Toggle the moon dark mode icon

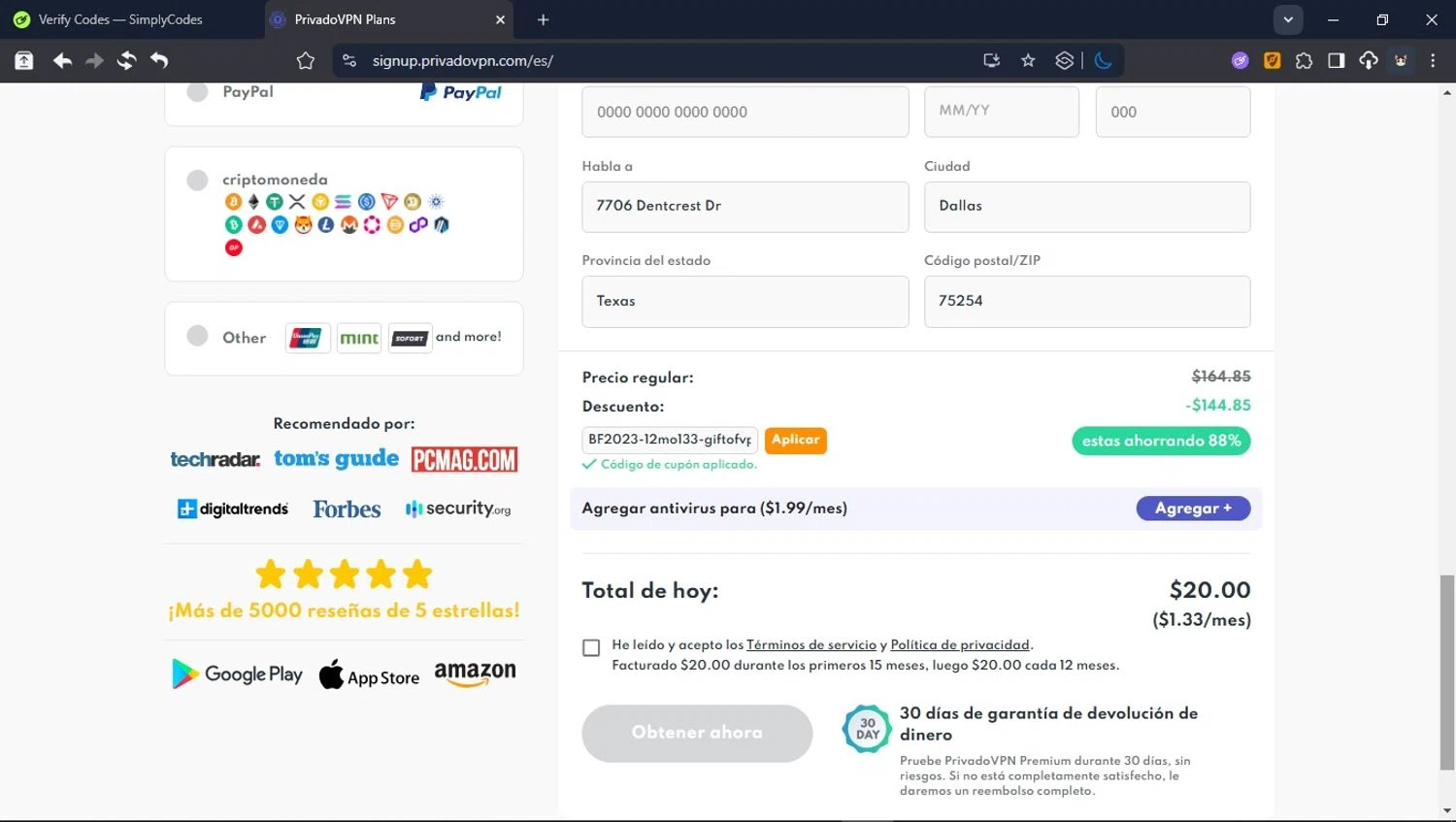(x=1104, y=60)
